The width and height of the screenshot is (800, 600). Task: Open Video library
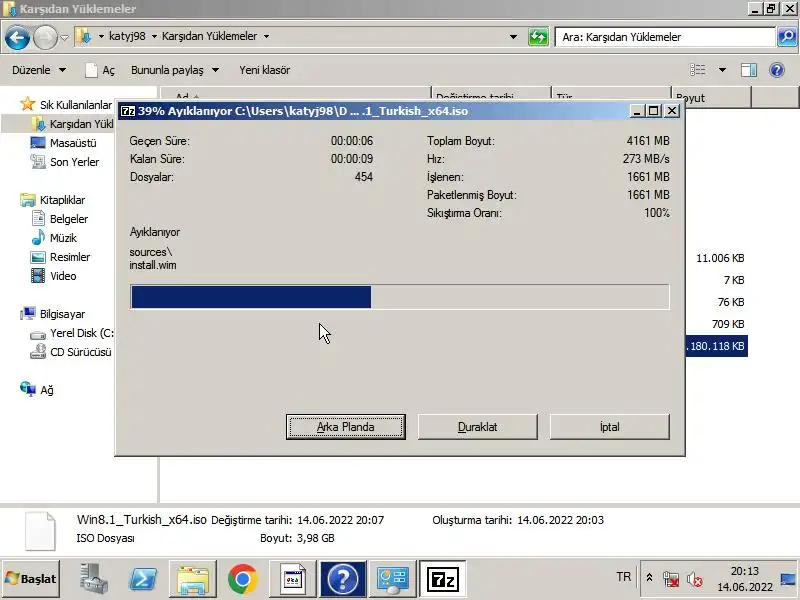53,276
